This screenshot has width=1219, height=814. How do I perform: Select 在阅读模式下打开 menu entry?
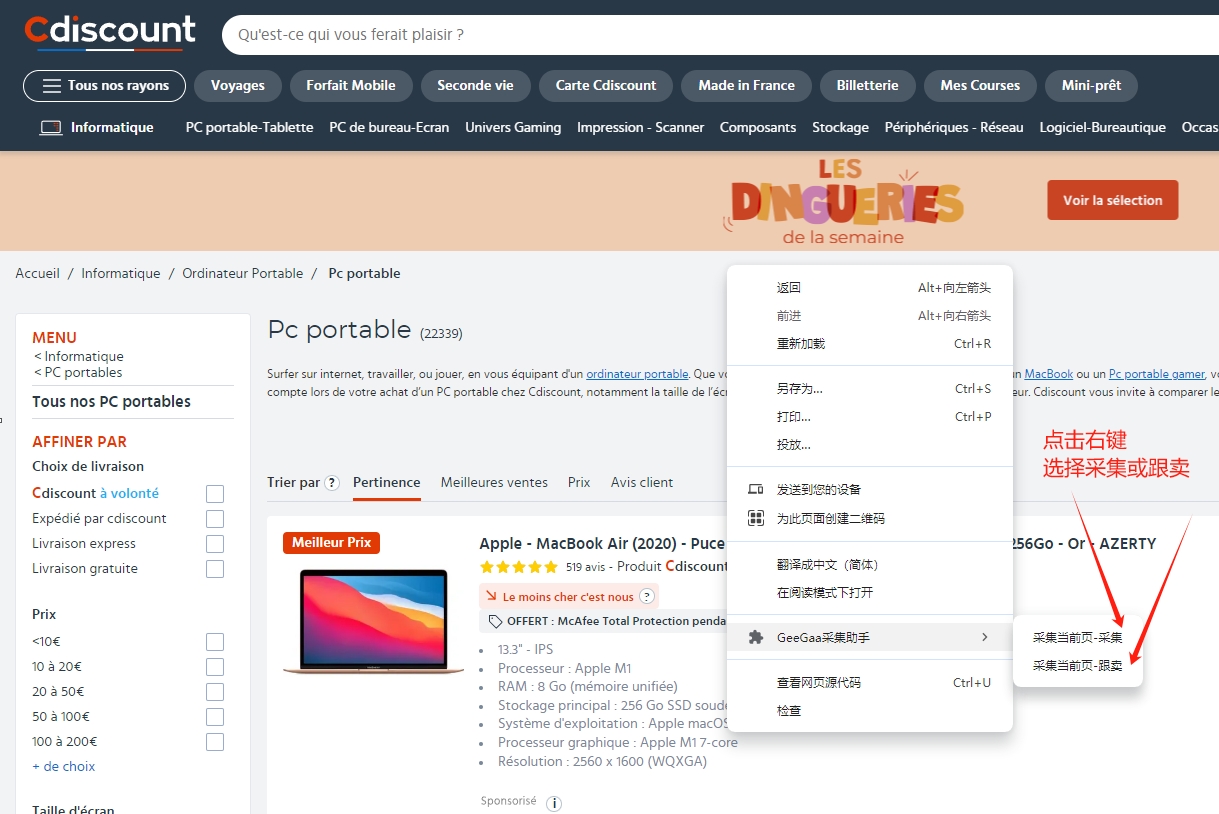tap(870, 593)
